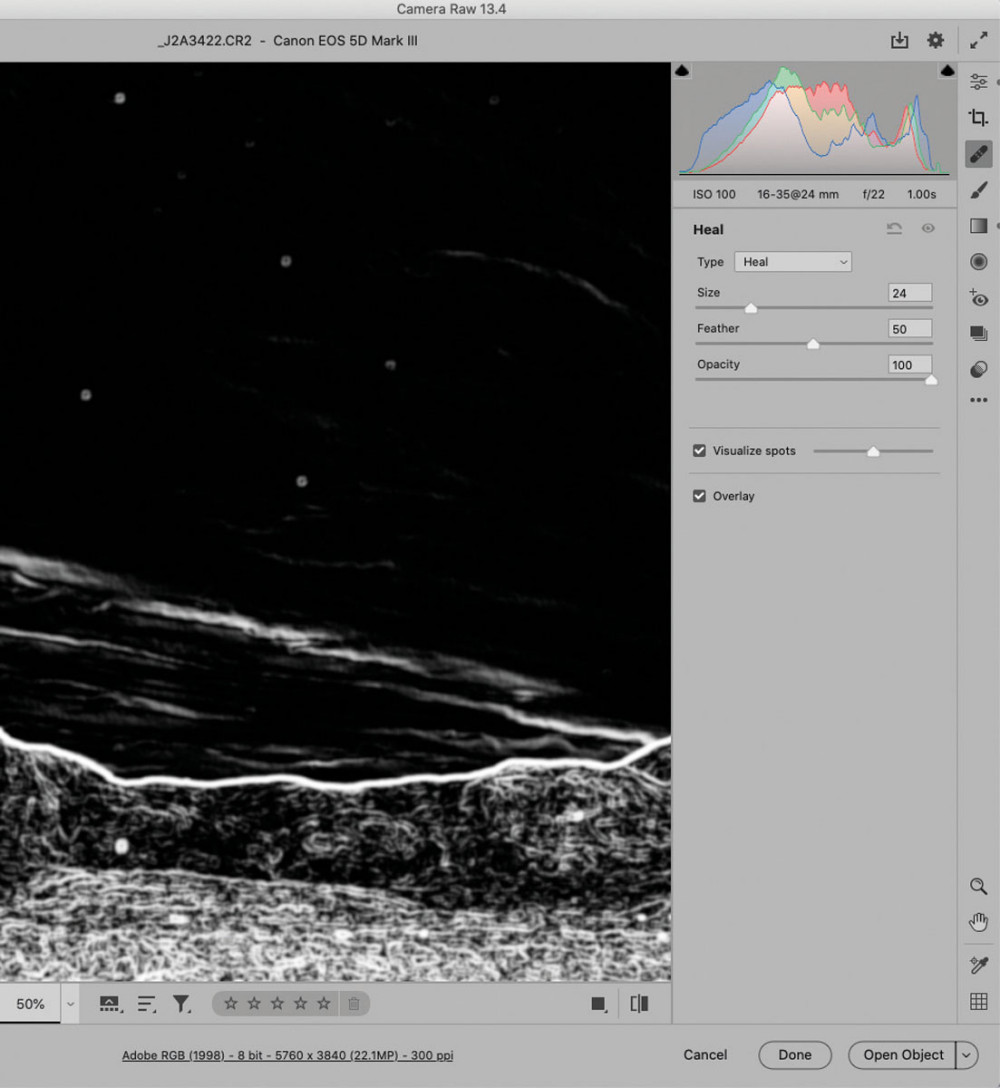This screenshot has width=1000, height=1088.
Task: Open the filter funnel icon
Action: pos(181,1003)
